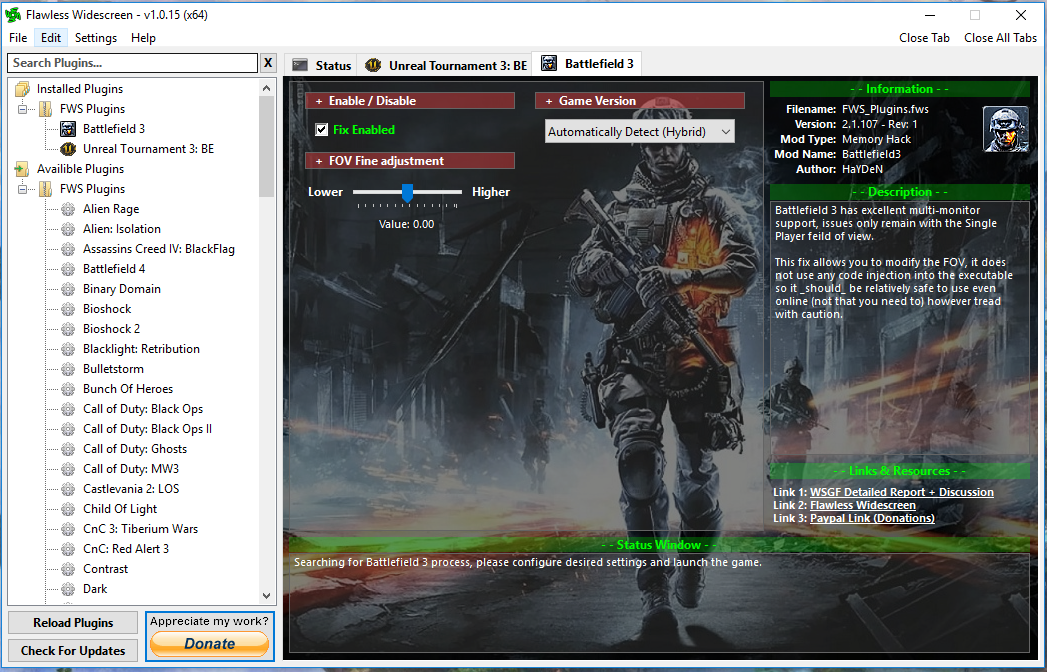Click the soldier avatar thumbnail in Information panel
1047x672 pixels.
click(1006, 129)
